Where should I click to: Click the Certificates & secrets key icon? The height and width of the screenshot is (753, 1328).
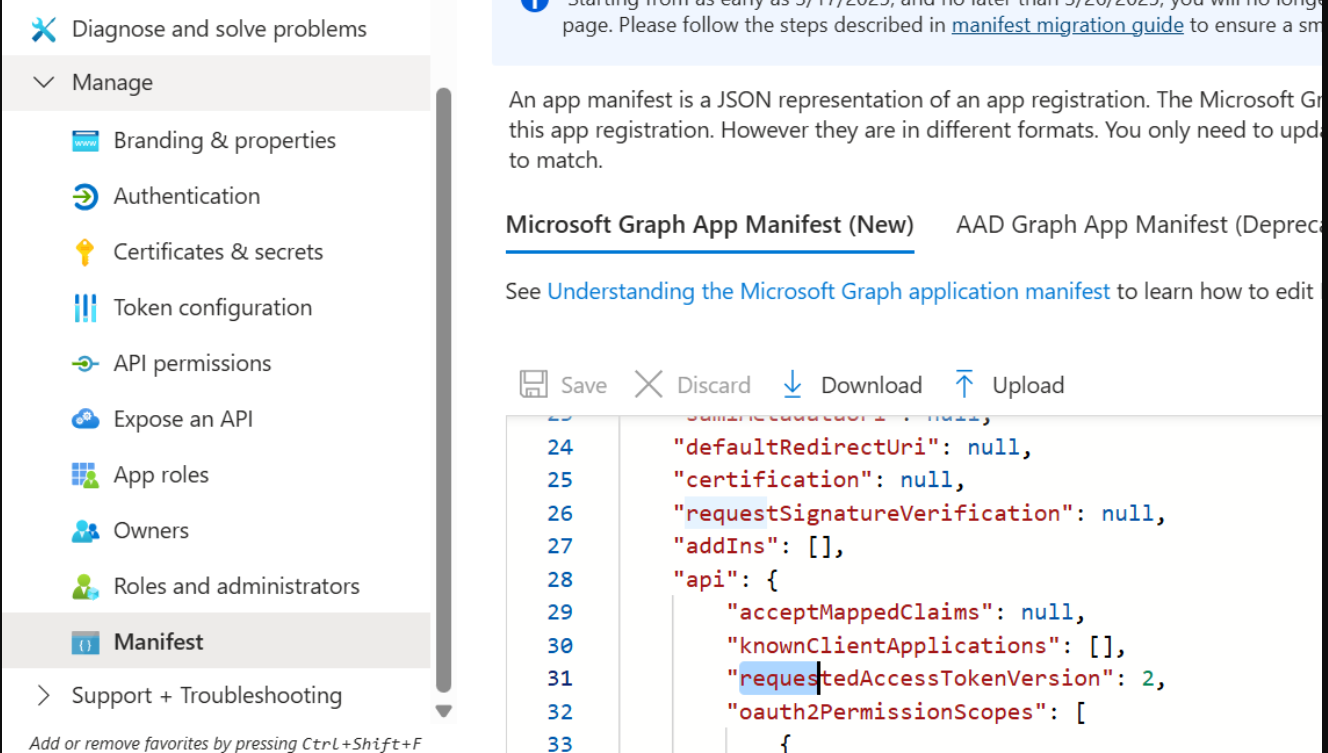(x=85, y=252)
